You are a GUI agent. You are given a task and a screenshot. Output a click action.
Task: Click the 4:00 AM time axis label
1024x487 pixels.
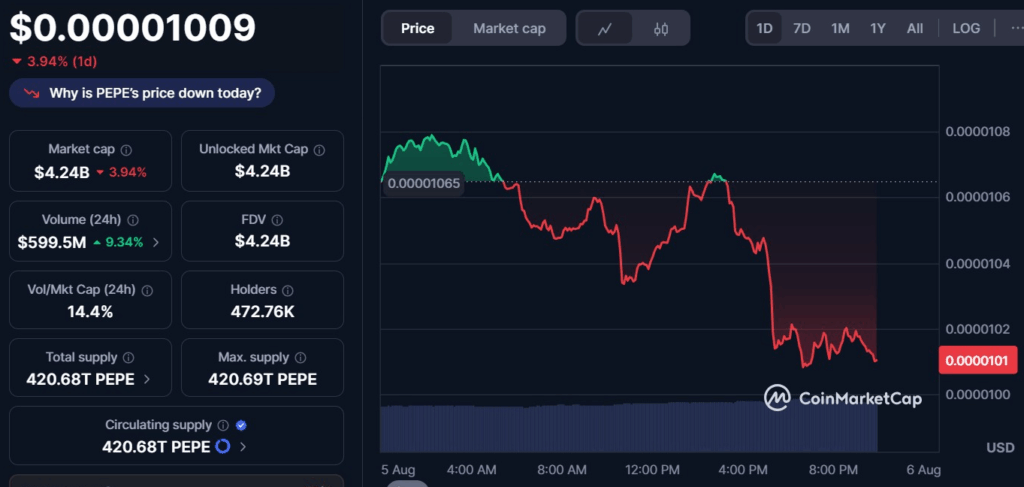click(472, 469)
